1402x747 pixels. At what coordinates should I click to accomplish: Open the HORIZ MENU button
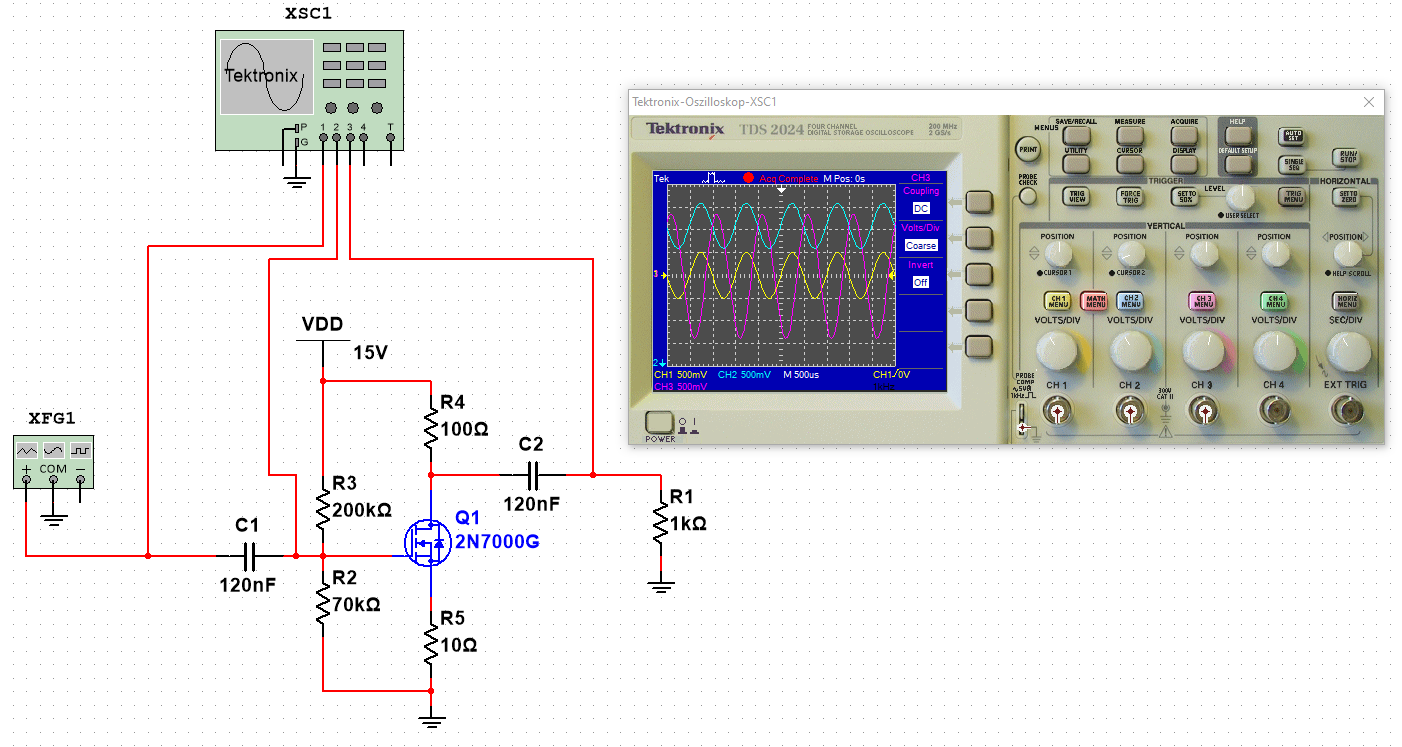(1345, 301)
